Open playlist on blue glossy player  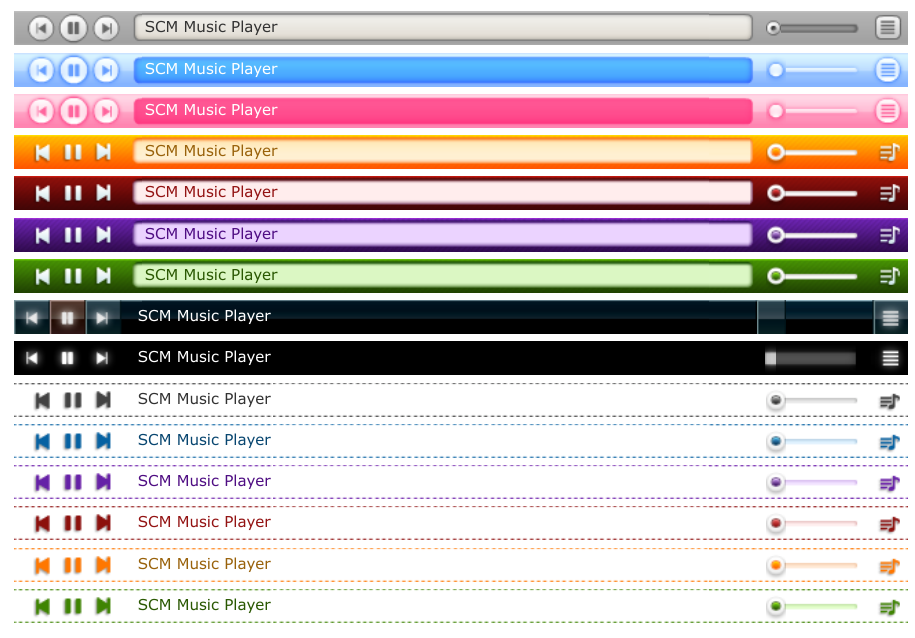(888, 70)
